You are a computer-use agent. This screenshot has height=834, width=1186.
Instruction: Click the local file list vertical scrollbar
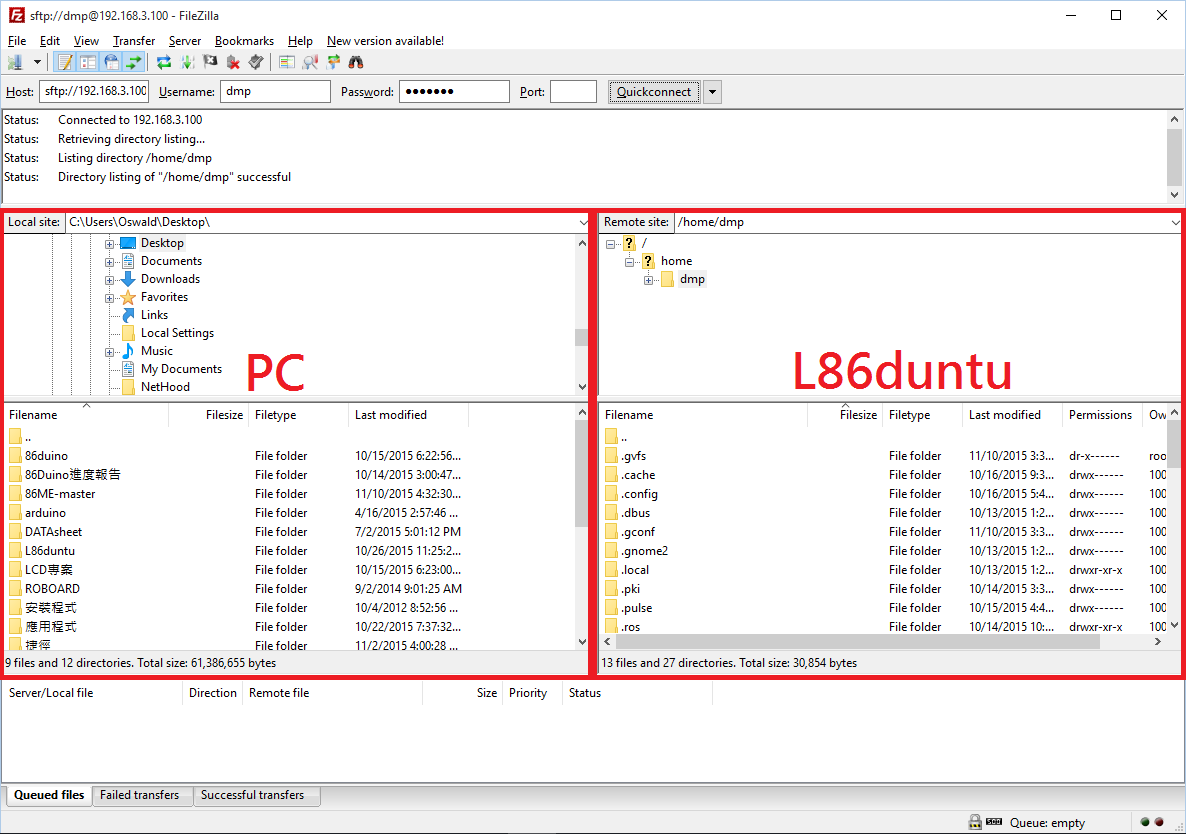point(582,473)
